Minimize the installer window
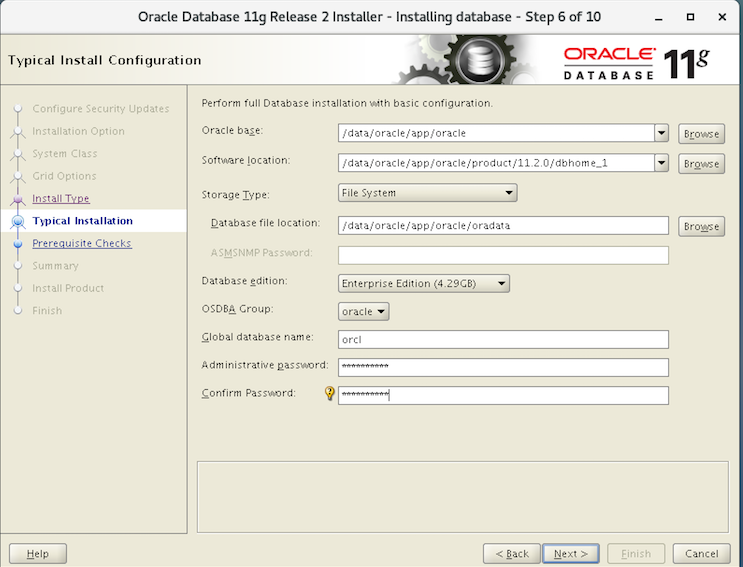Viewport: 743px width, 567px height. (x=659, y=18)
